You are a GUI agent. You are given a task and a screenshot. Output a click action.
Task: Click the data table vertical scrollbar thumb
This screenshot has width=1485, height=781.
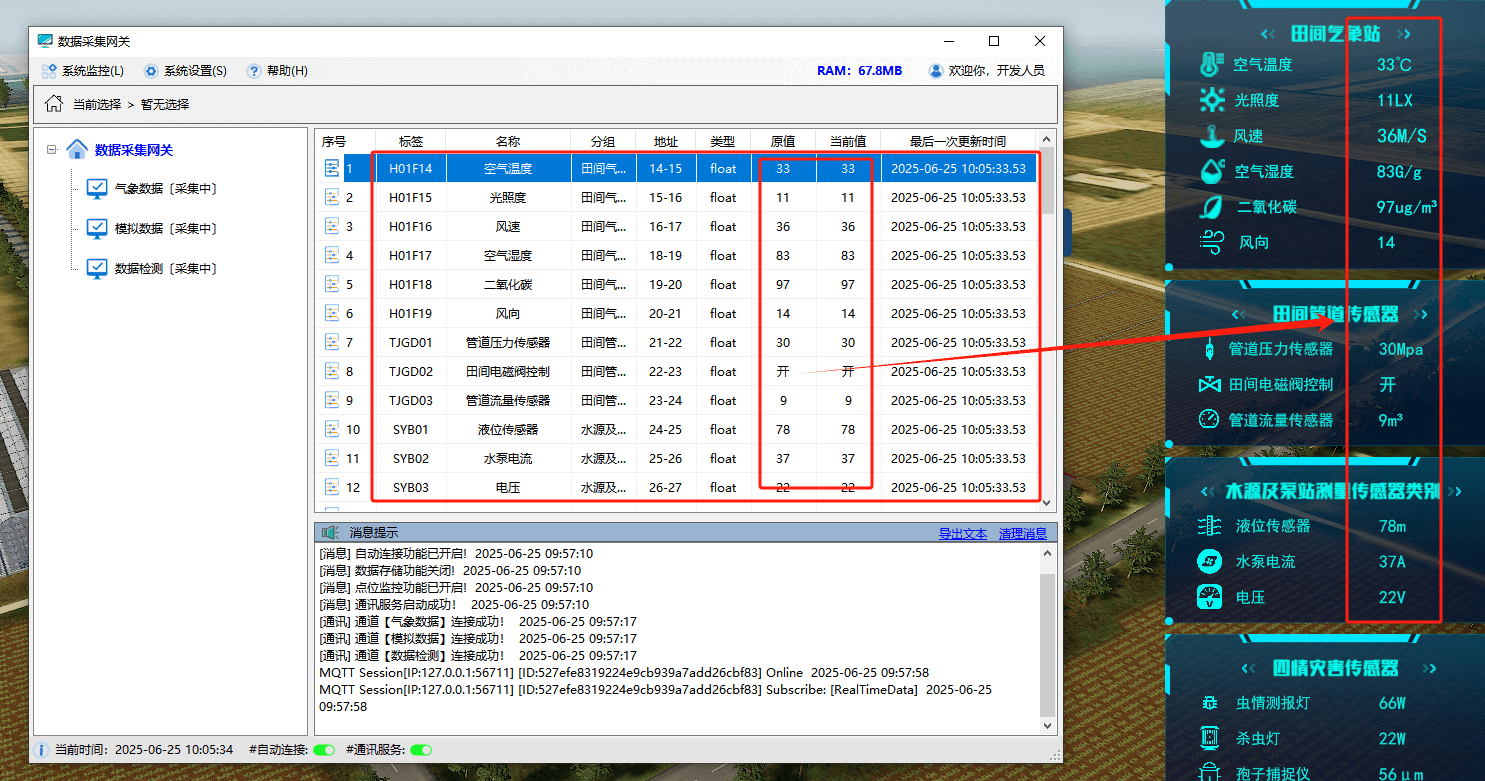pos(1047,182)
